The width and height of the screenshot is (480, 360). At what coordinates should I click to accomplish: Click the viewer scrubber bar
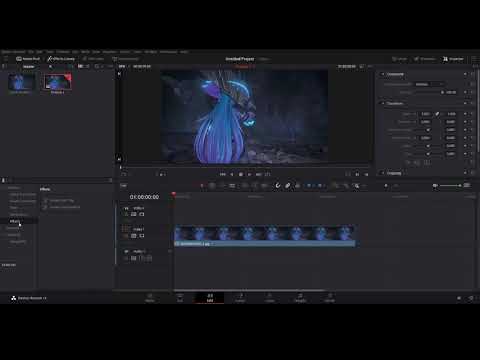(245, 167)
